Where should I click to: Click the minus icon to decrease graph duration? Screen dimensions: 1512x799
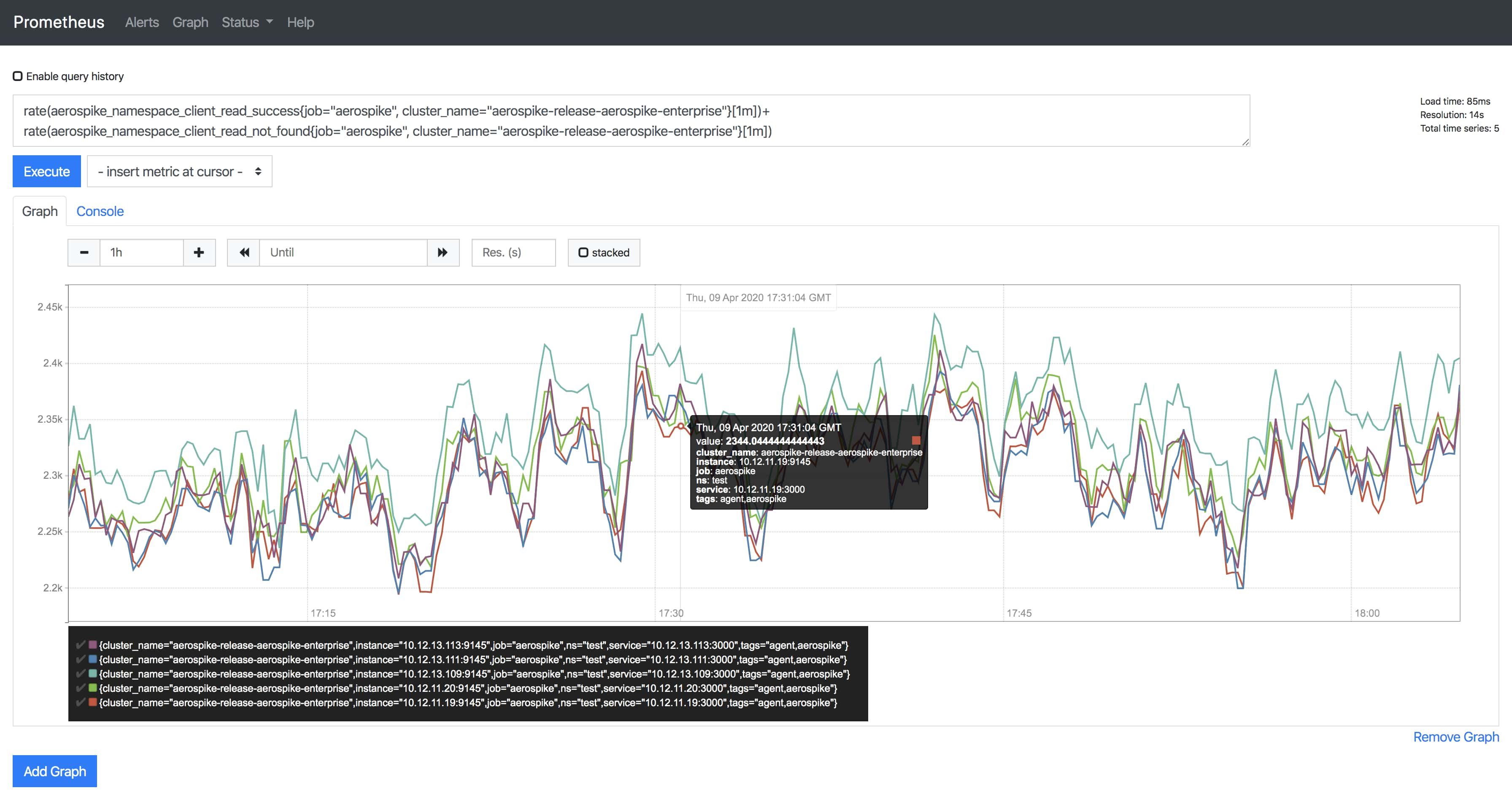tap(84, 252)
